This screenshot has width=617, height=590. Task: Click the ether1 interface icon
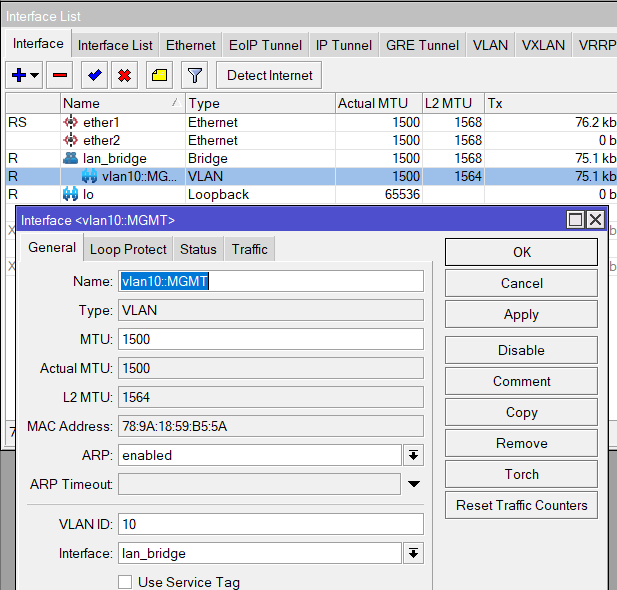(x=70, y=122)
